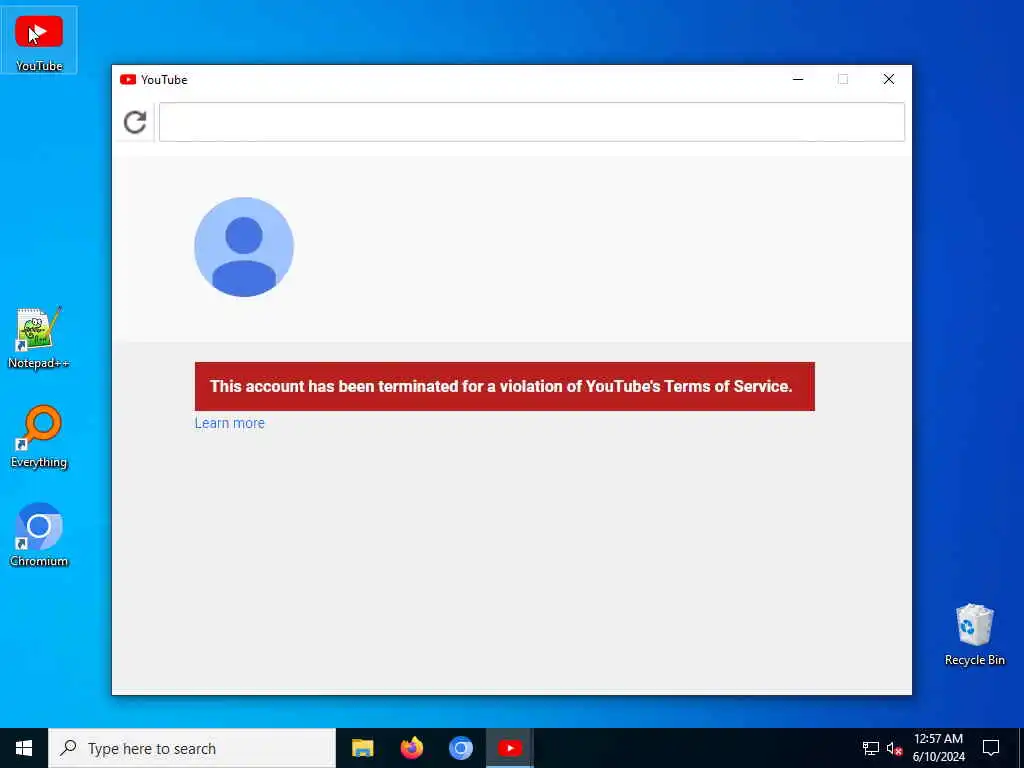Viewport: 1024px width, 768px height.
Task: Launch Chromium from the desktop shortcut
Action: point(39,535)
